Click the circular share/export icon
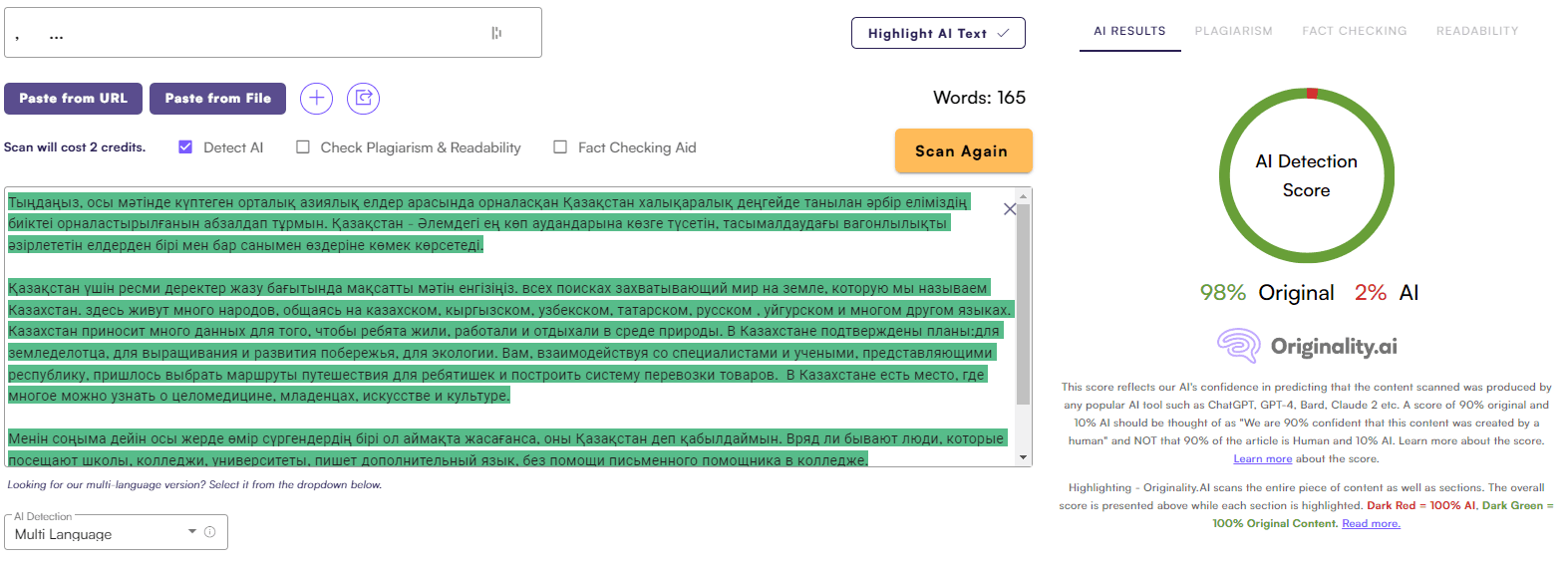This screenshot has height=567, width=1568. click(x=363, y=98)
